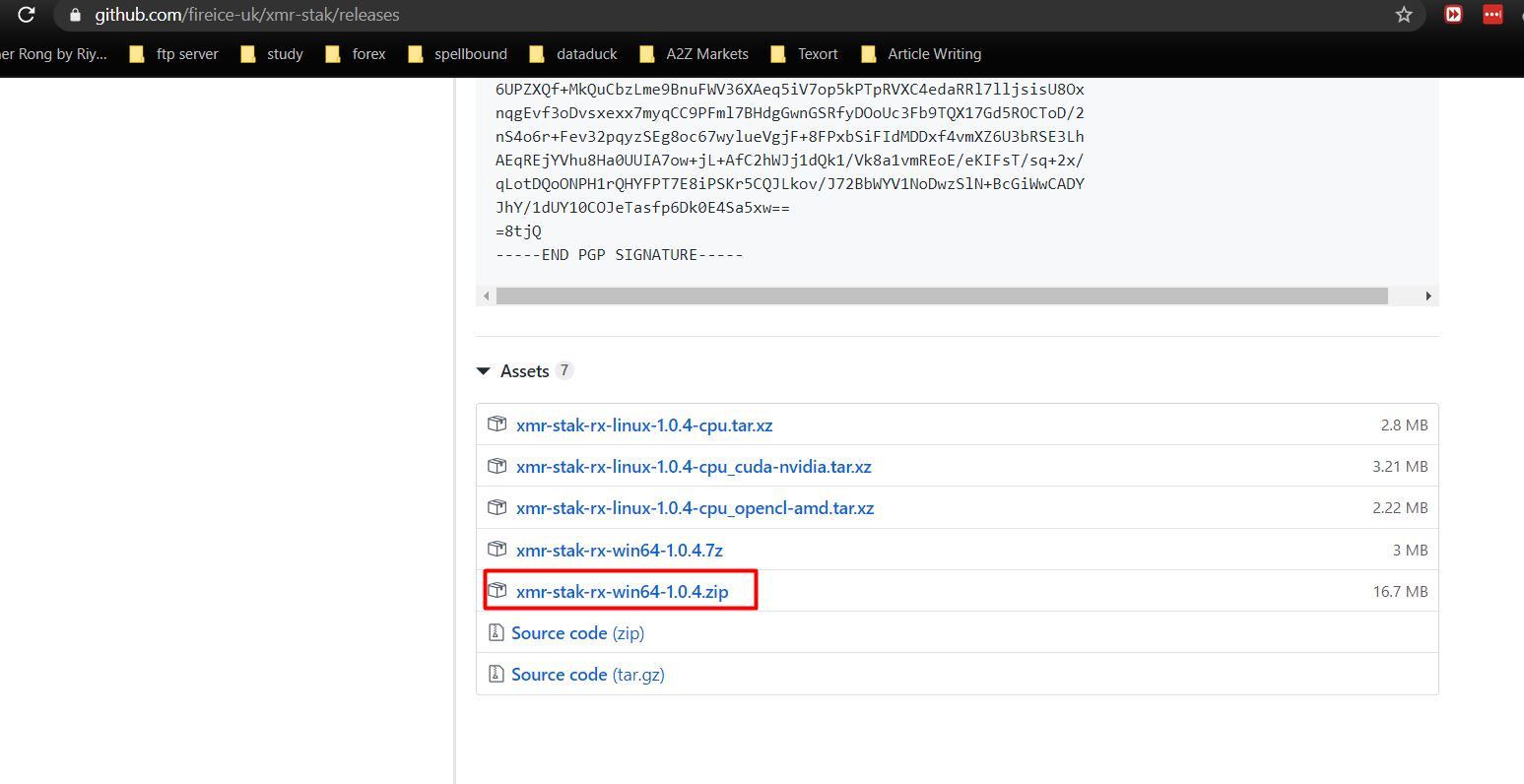Click the 16.7 MB file size
Image resolution: width=1524 pixels, height=784 pixels.
(x=1400, y=592)
